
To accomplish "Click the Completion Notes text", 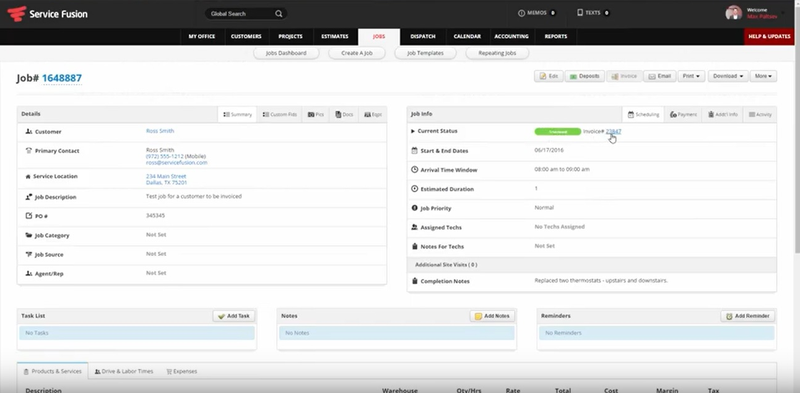I will coord(601,281).
